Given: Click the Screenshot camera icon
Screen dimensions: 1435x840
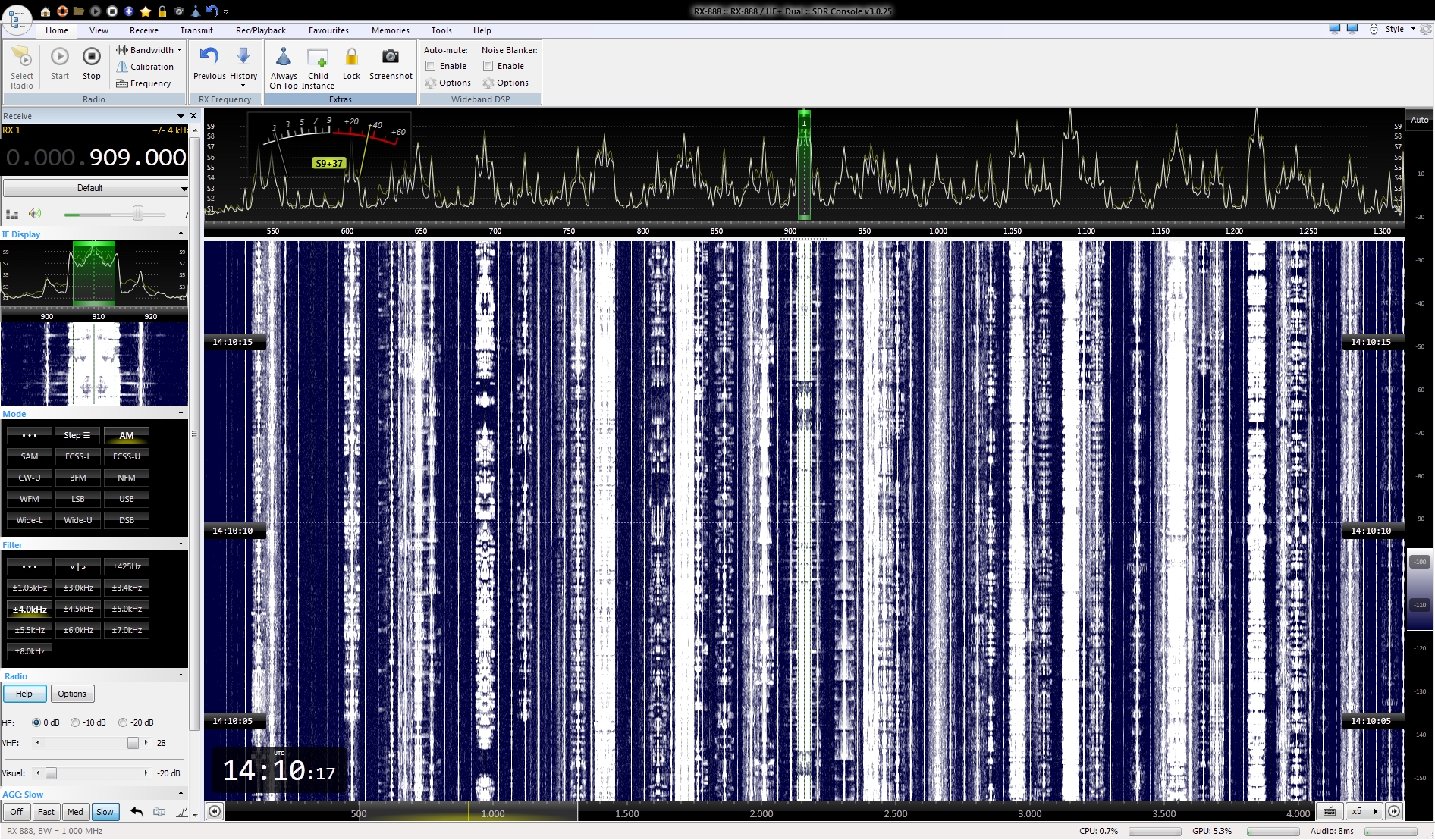Looking at the screenshot, I should click(x=390, y=58).
